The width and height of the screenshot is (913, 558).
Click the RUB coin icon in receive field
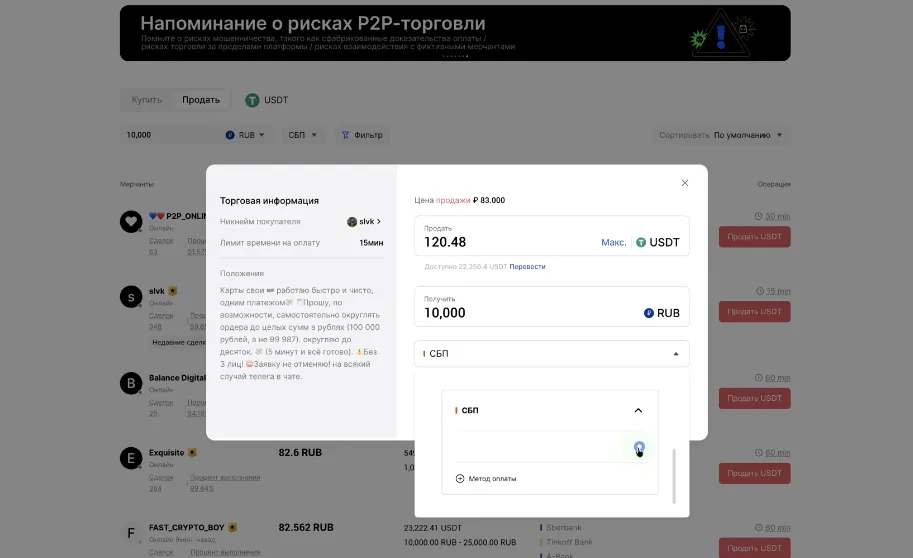coord(649,313)
